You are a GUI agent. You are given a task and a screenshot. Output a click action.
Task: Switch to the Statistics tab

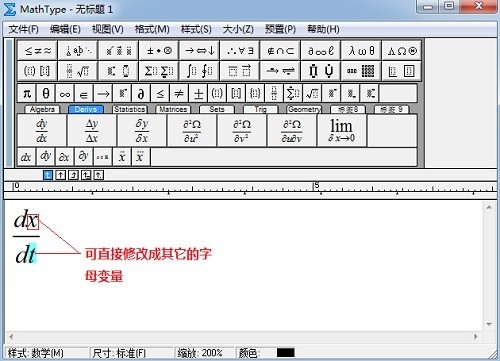pos(129,109)
